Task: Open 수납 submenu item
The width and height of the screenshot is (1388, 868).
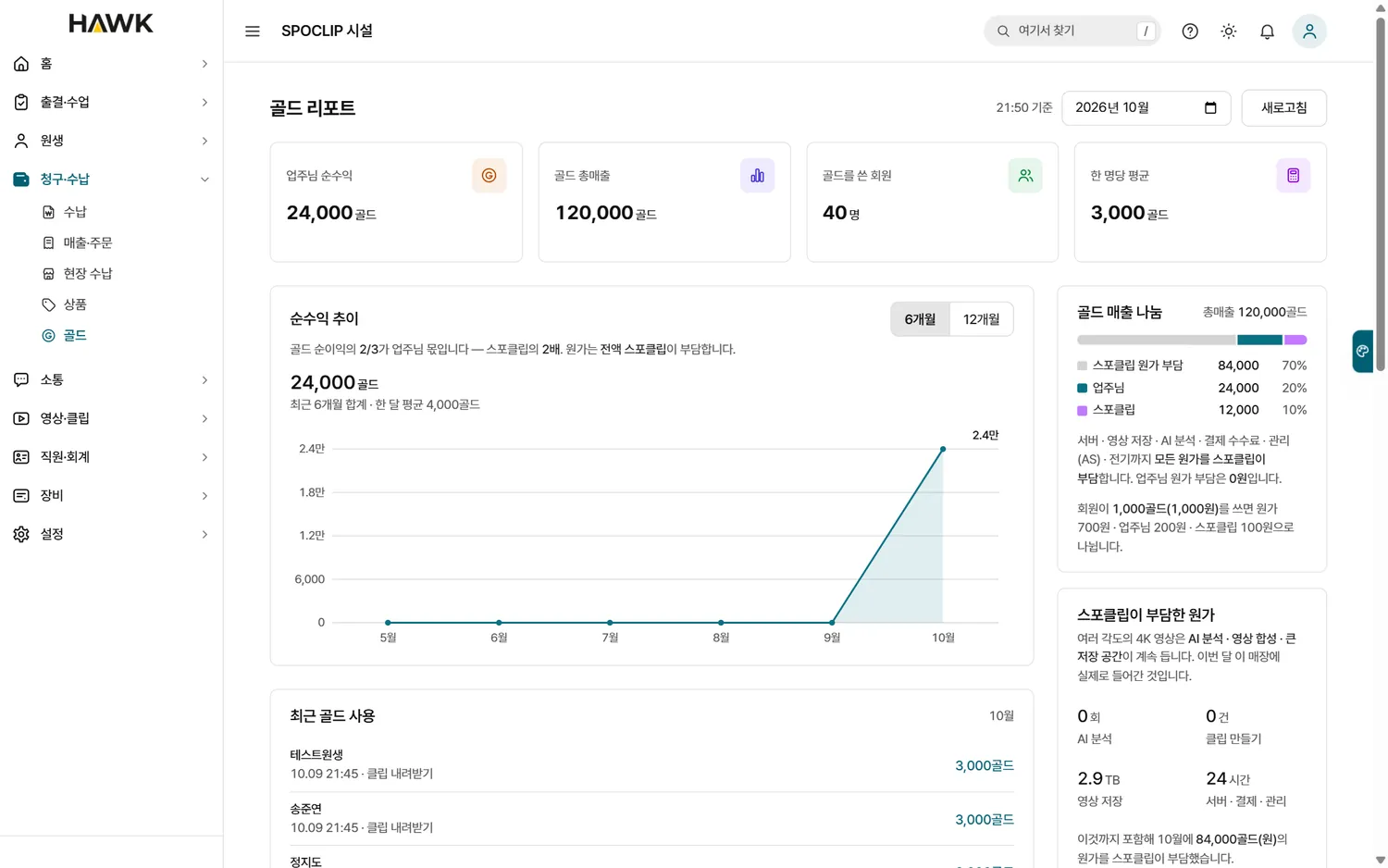Action: coord(75,212)
